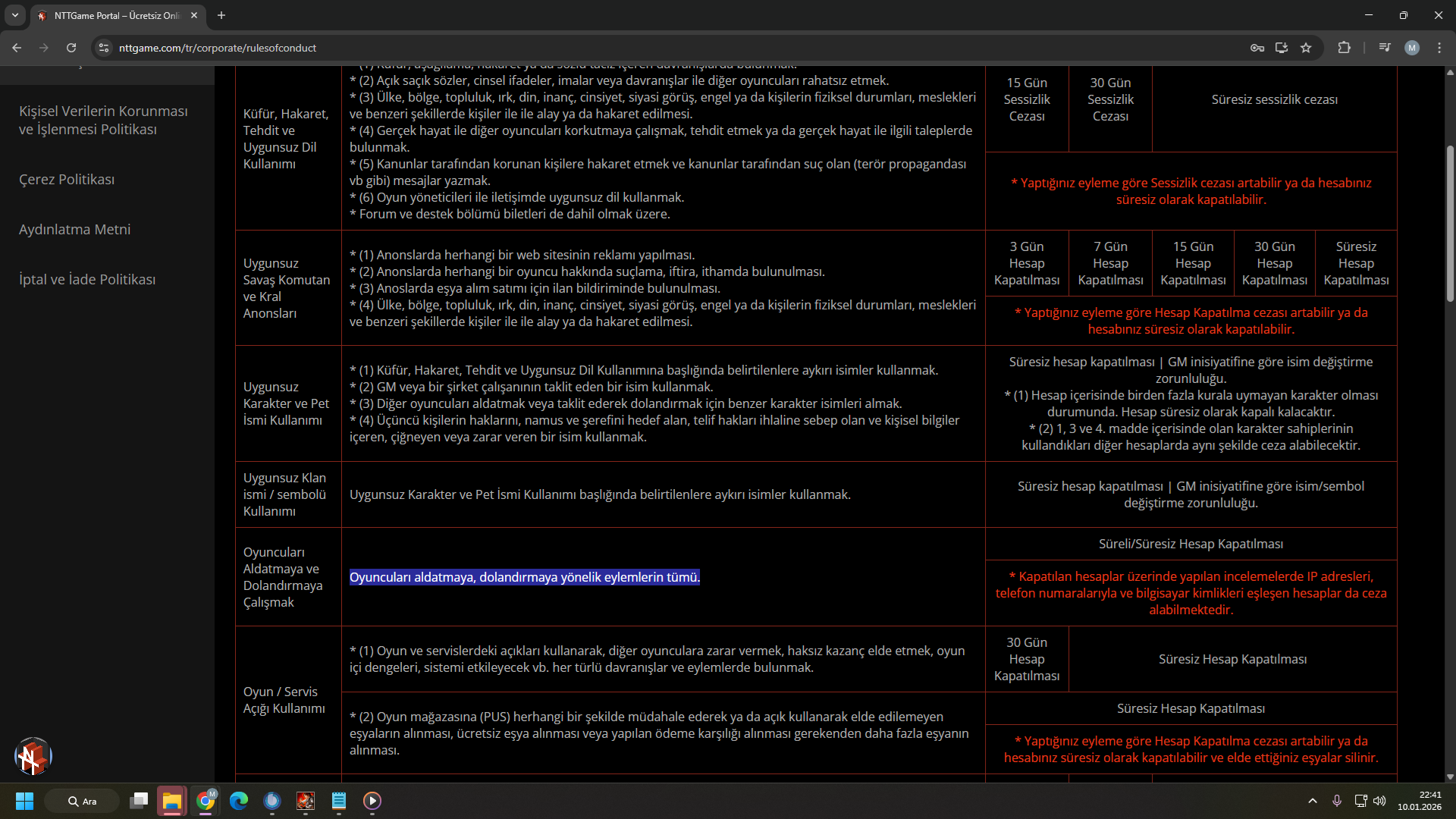Open the Chrome extensions menu
Viewport: 1456px width, 819px height.
click(1345, 48)
